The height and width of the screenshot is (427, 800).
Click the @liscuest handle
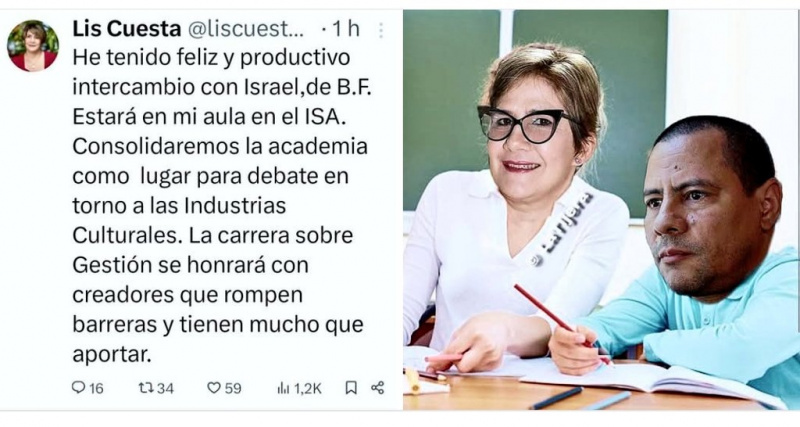pyautogui.click(x=246, y=29)
